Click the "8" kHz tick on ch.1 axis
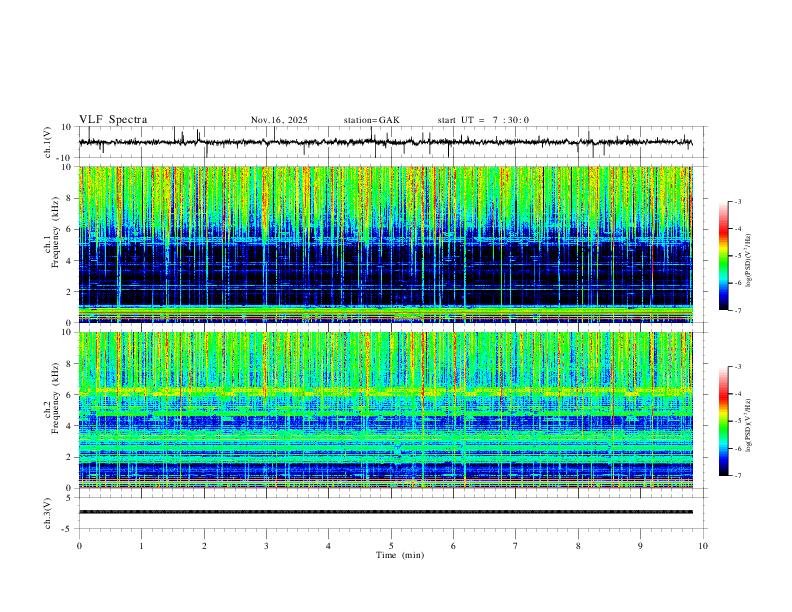Image resolution: width=792 pixels, height=612 pixels. coord(70,198)
